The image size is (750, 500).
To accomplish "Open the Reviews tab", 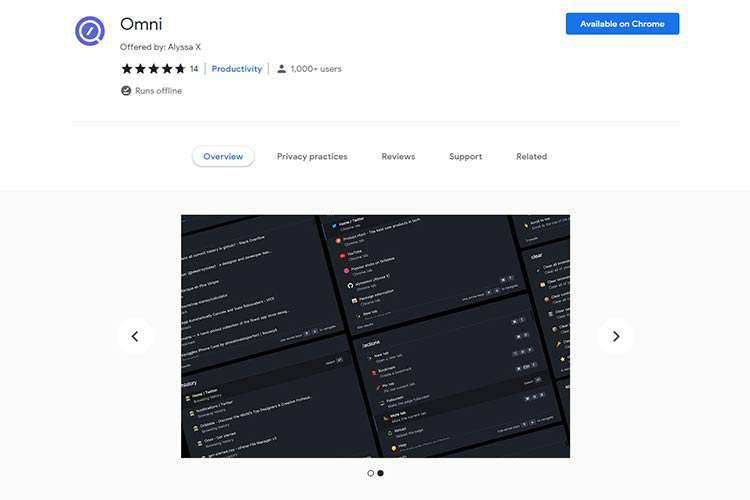I will point(398,157).
